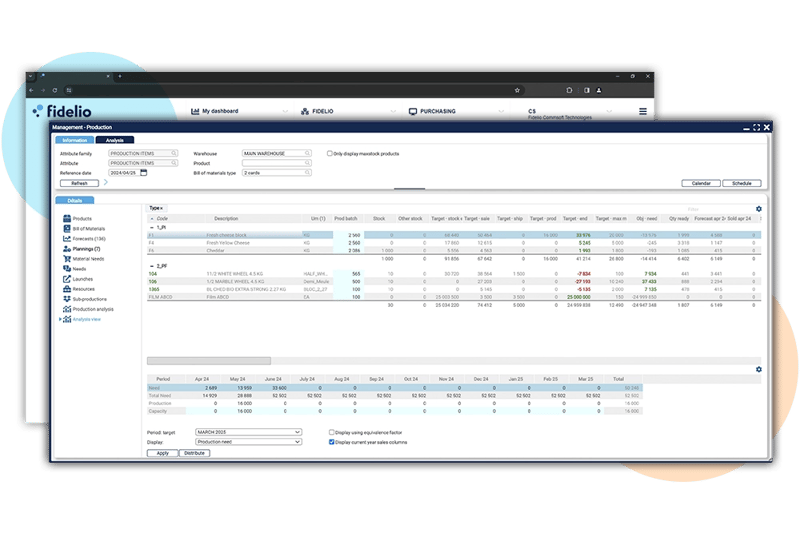Bookmark page with browser star icon
Viewport: 800px width, 533px height.
[517, 90]
